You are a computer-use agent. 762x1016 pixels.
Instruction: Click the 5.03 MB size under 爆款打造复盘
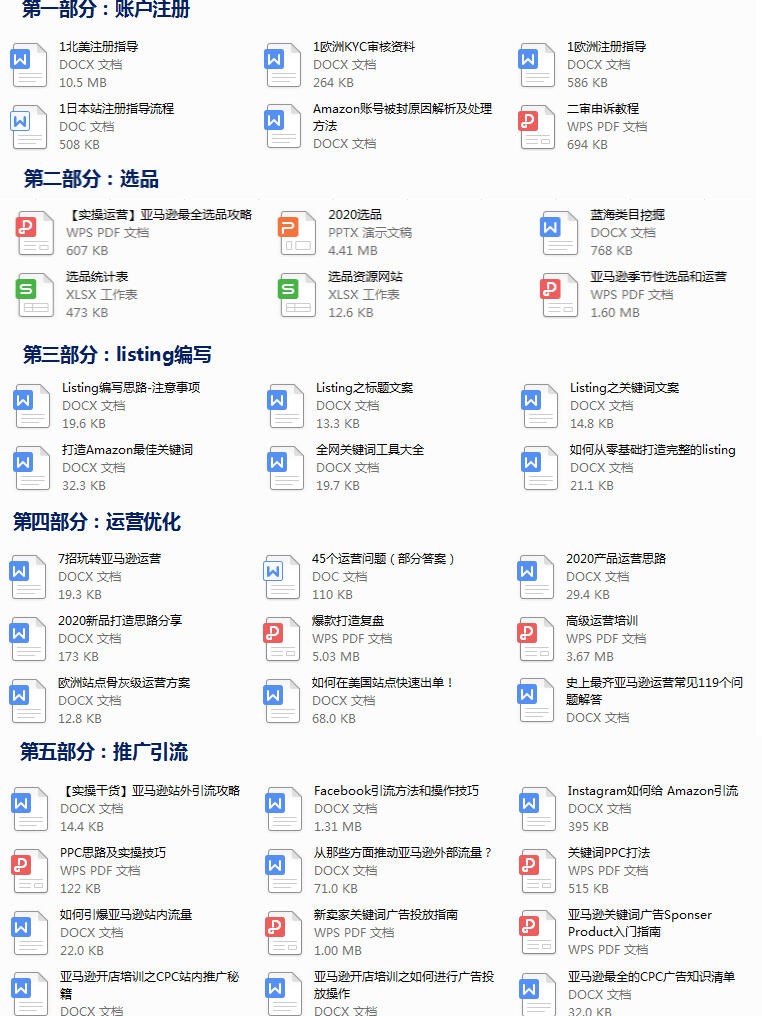(x=336, y=657)
